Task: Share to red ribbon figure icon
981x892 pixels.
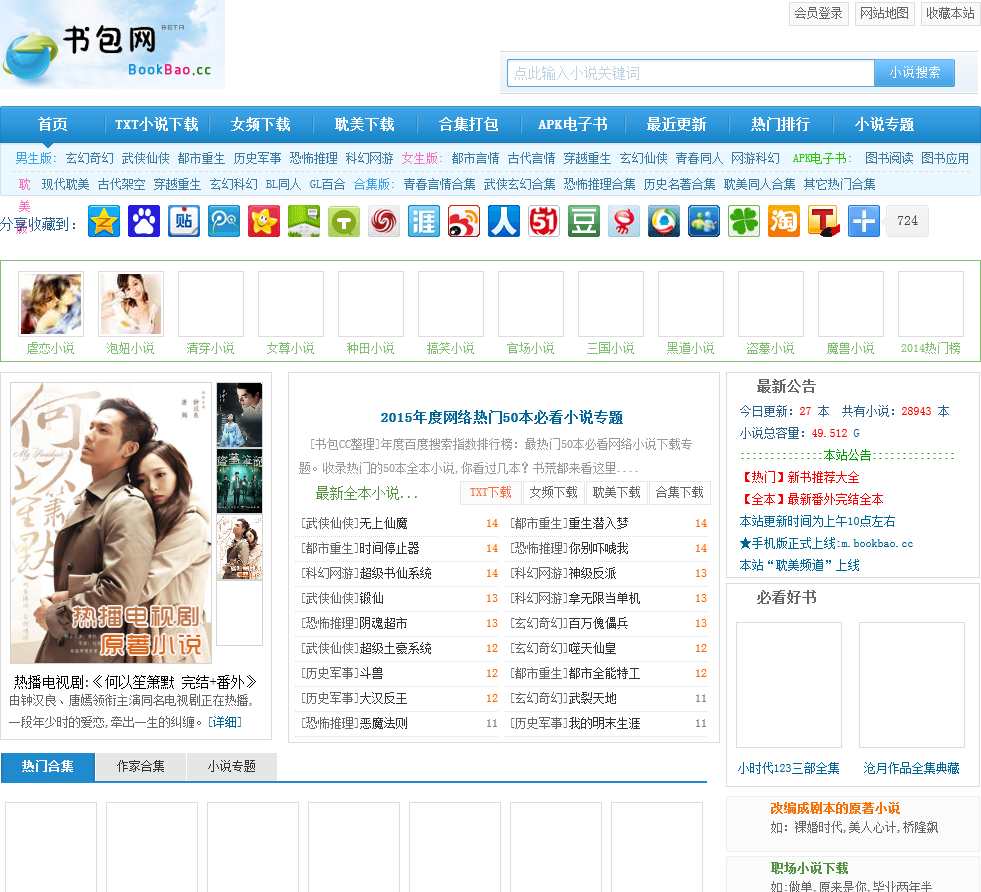Action: coord(624,221)
